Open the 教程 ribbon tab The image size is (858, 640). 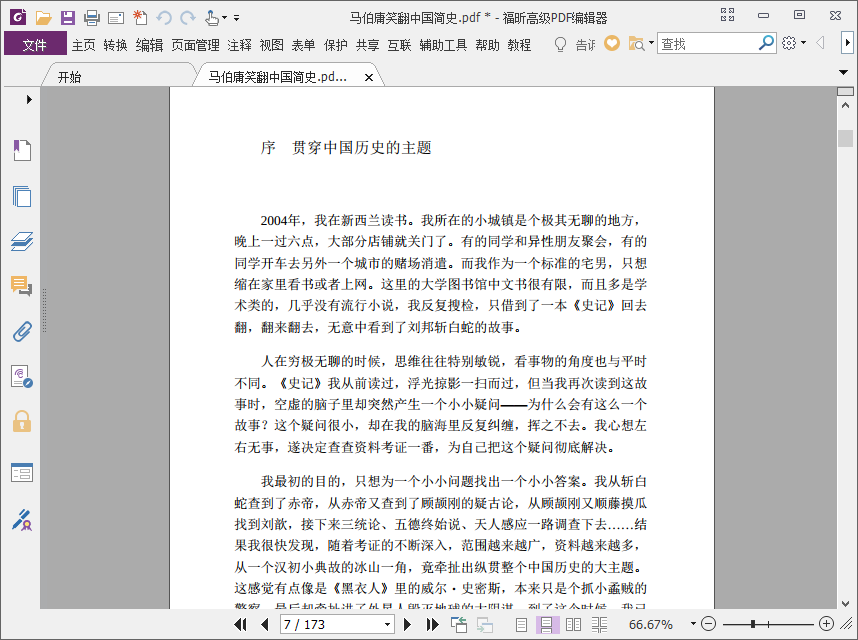coord(519,45)
